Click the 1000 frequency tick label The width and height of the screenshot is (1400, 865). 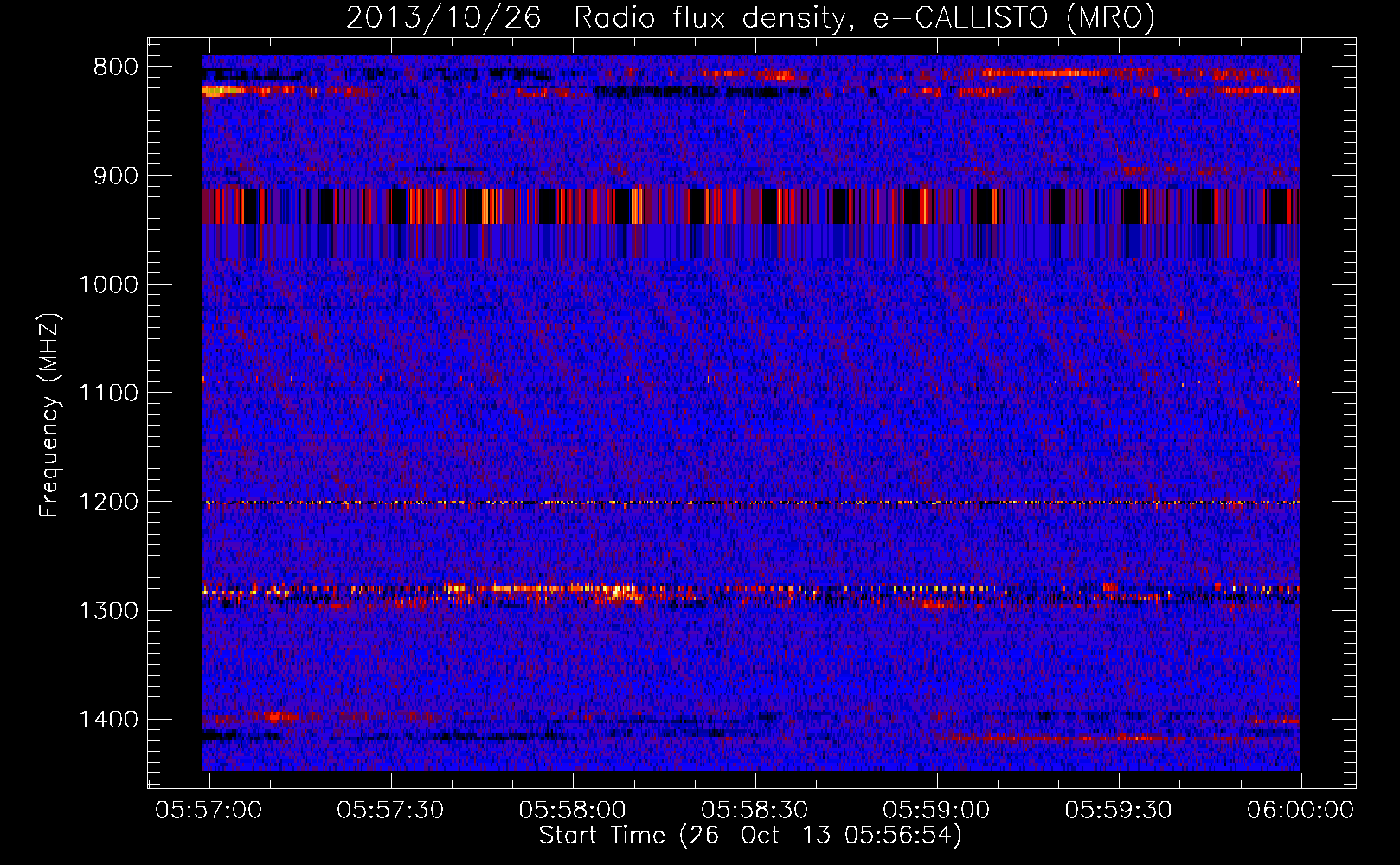pos(108,285)
